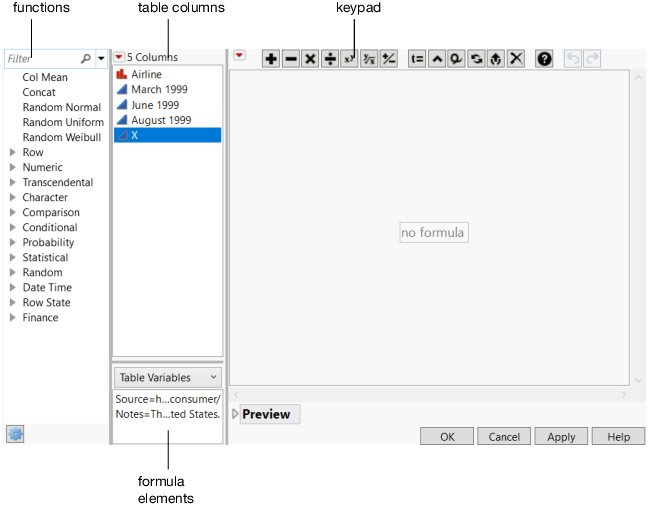The width and height of the screenshot is (648, 513).
Task: Click the multiply keypad button
Action: click(x=310, y=59)
